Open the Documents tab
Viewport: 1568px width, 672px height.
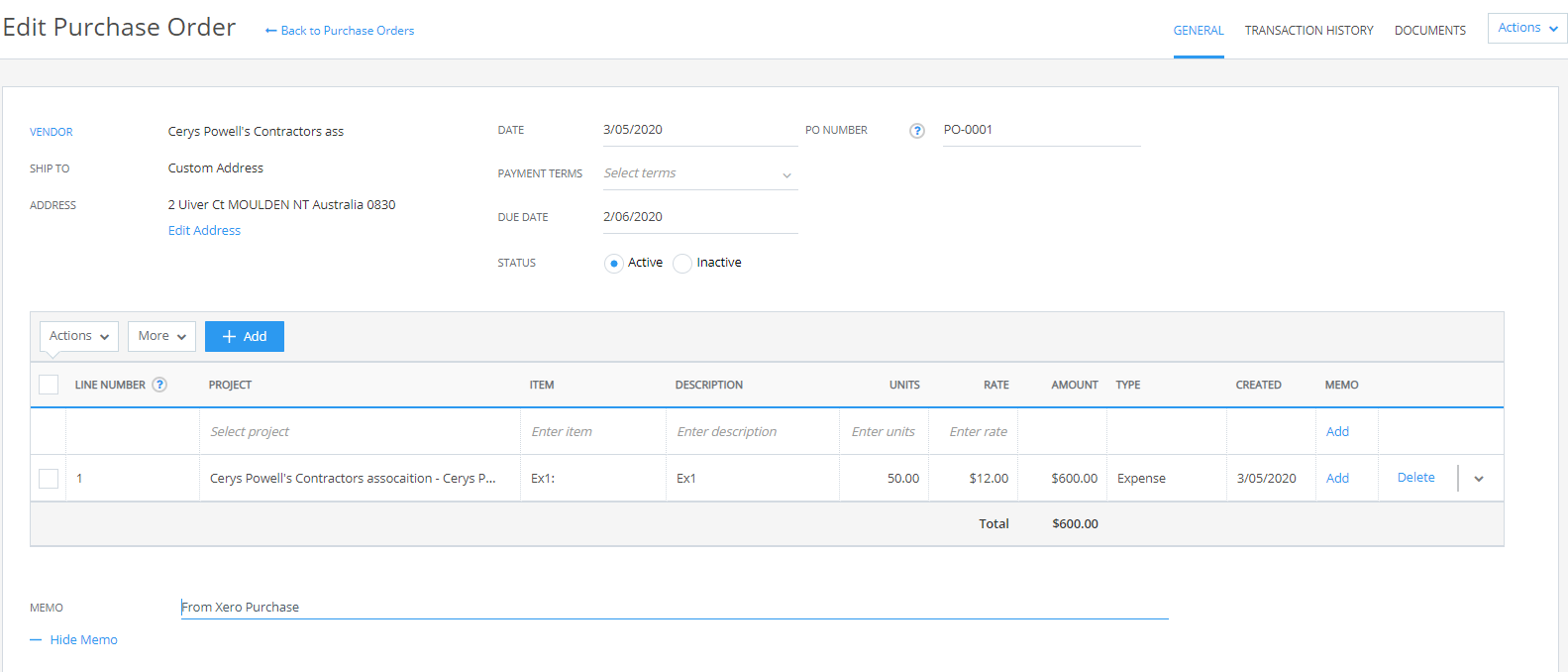(1429, 31)
